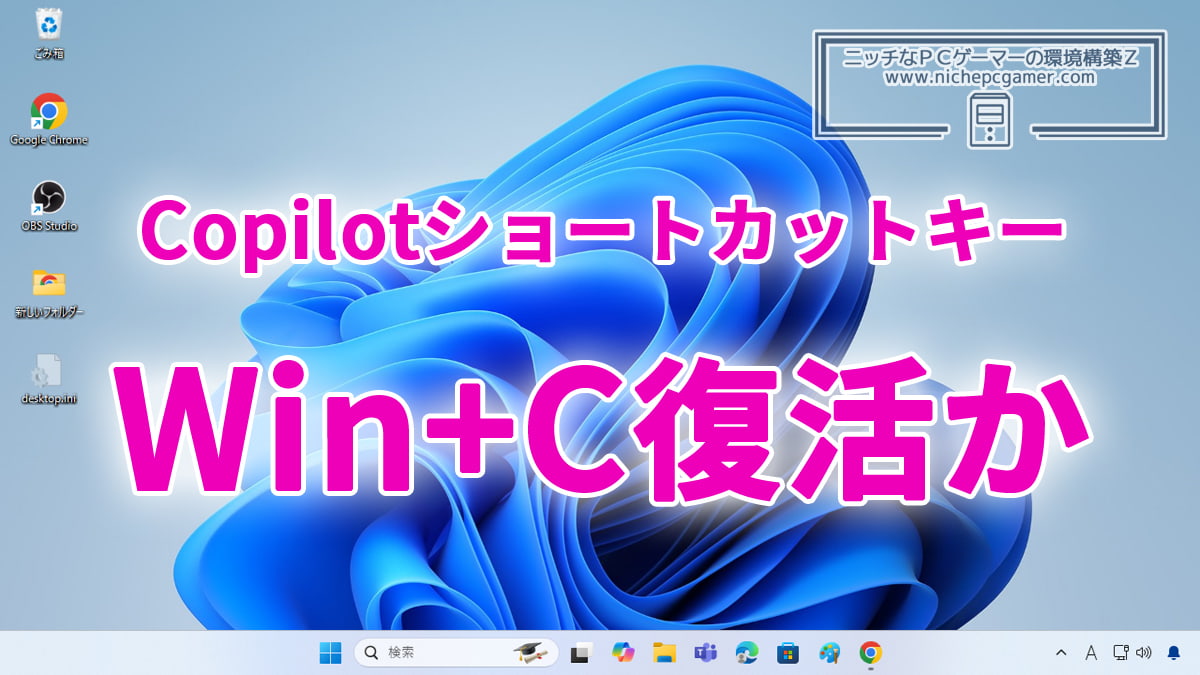Select the Google Chrome desktop shortcut
Screen dimensions: 1200x675
[x=48, y=119]
